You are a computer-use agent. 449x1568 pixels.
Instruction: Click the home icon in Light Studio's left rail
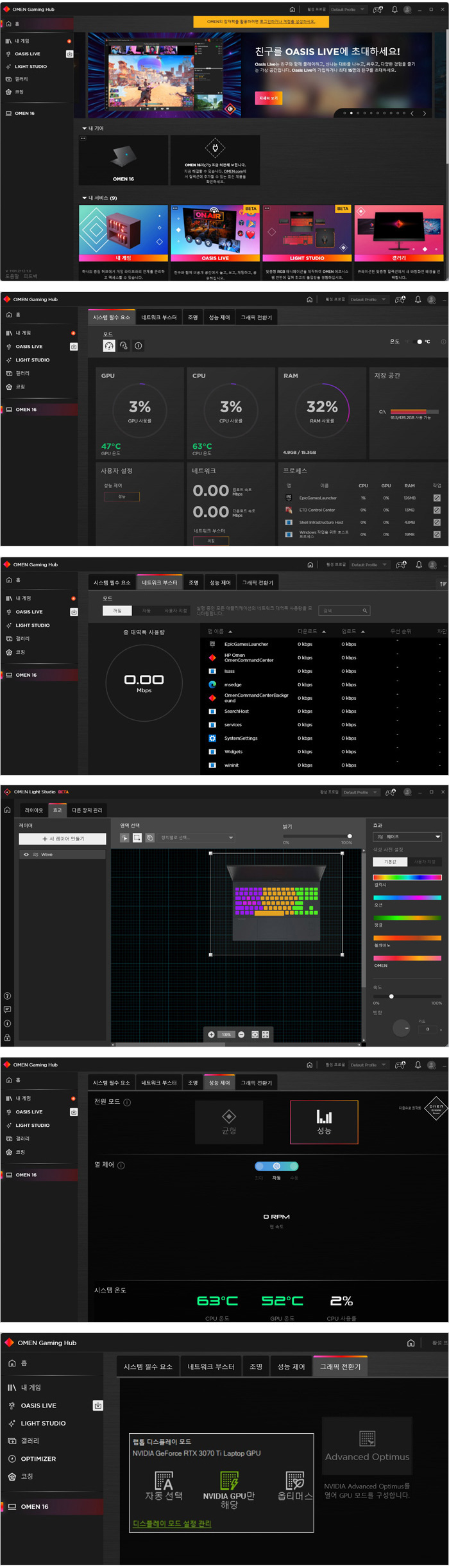[7, 810]
